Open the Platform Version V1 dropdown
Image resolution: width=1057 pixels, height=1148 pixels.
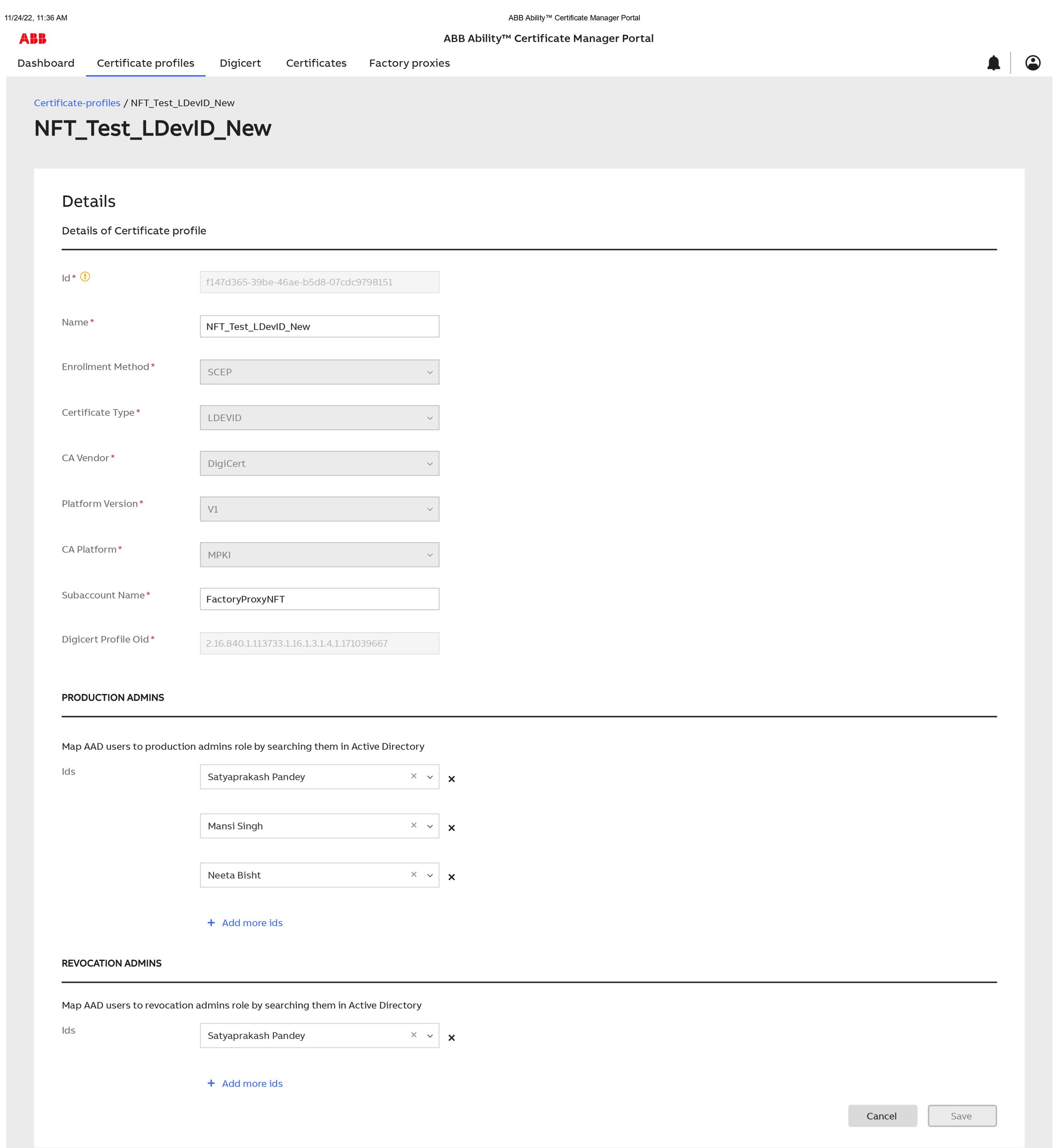[320, 509]
